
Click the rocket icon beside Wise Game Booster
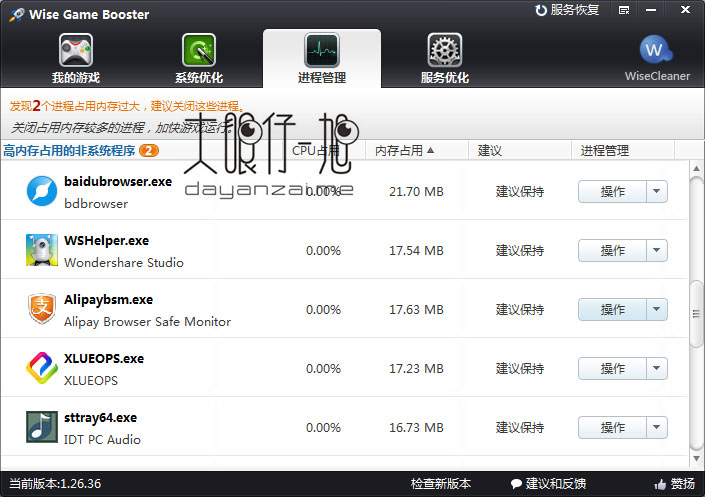point(17,14)
